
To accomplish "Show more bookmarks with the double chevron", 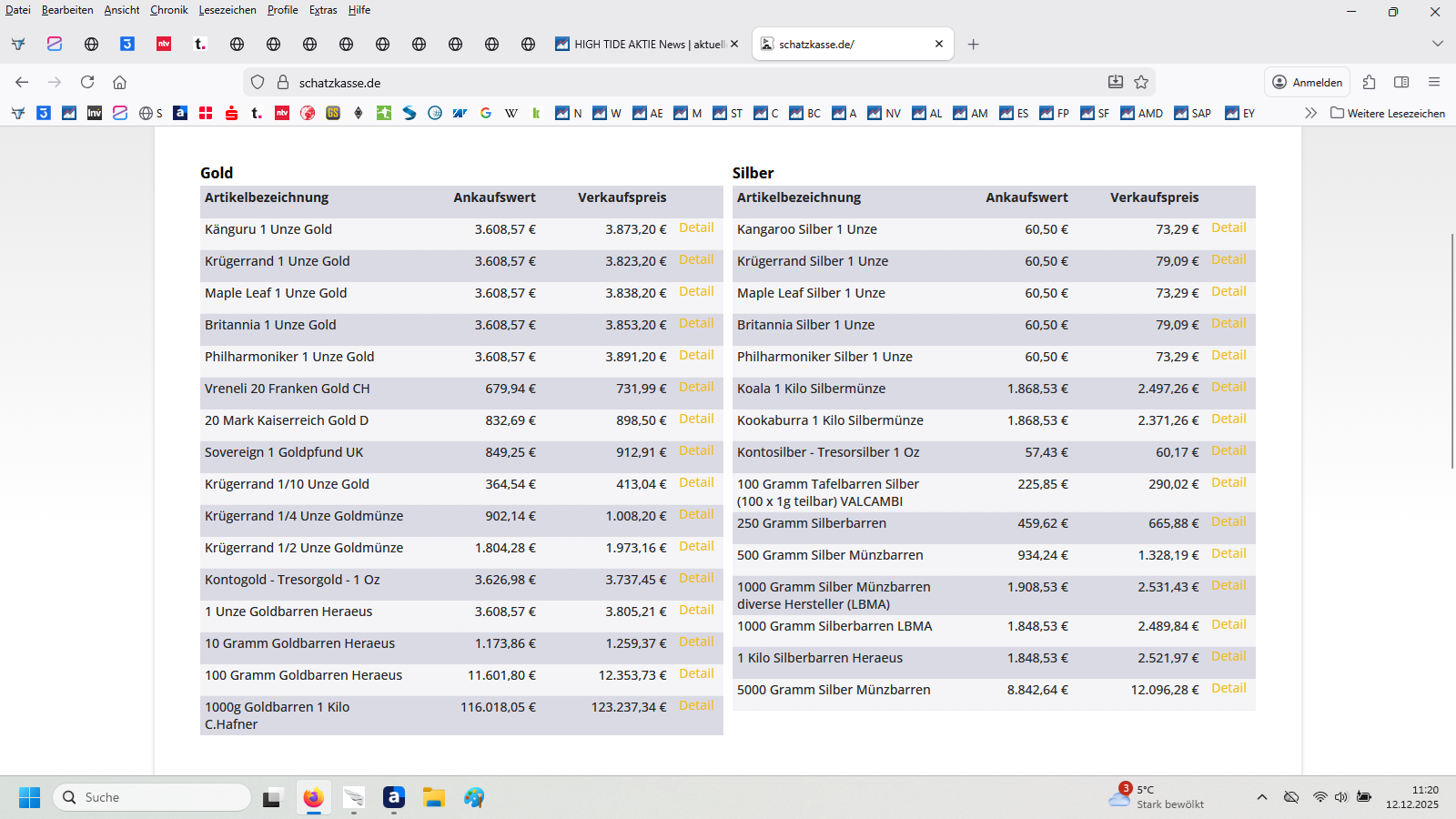I will pos(1310,113).
